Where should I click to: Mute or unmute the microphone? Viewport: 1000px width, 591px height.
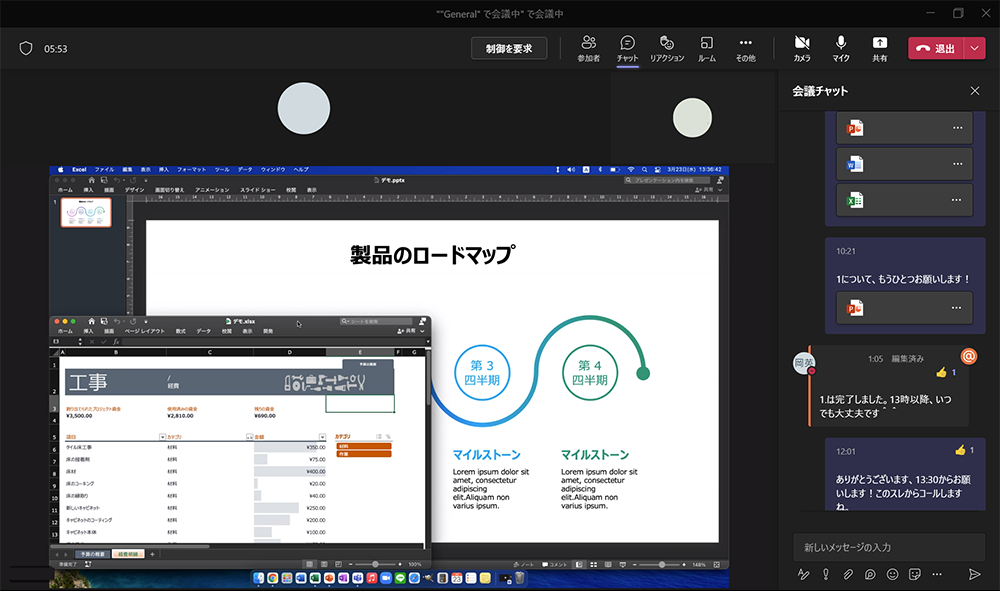coord(841,48)
